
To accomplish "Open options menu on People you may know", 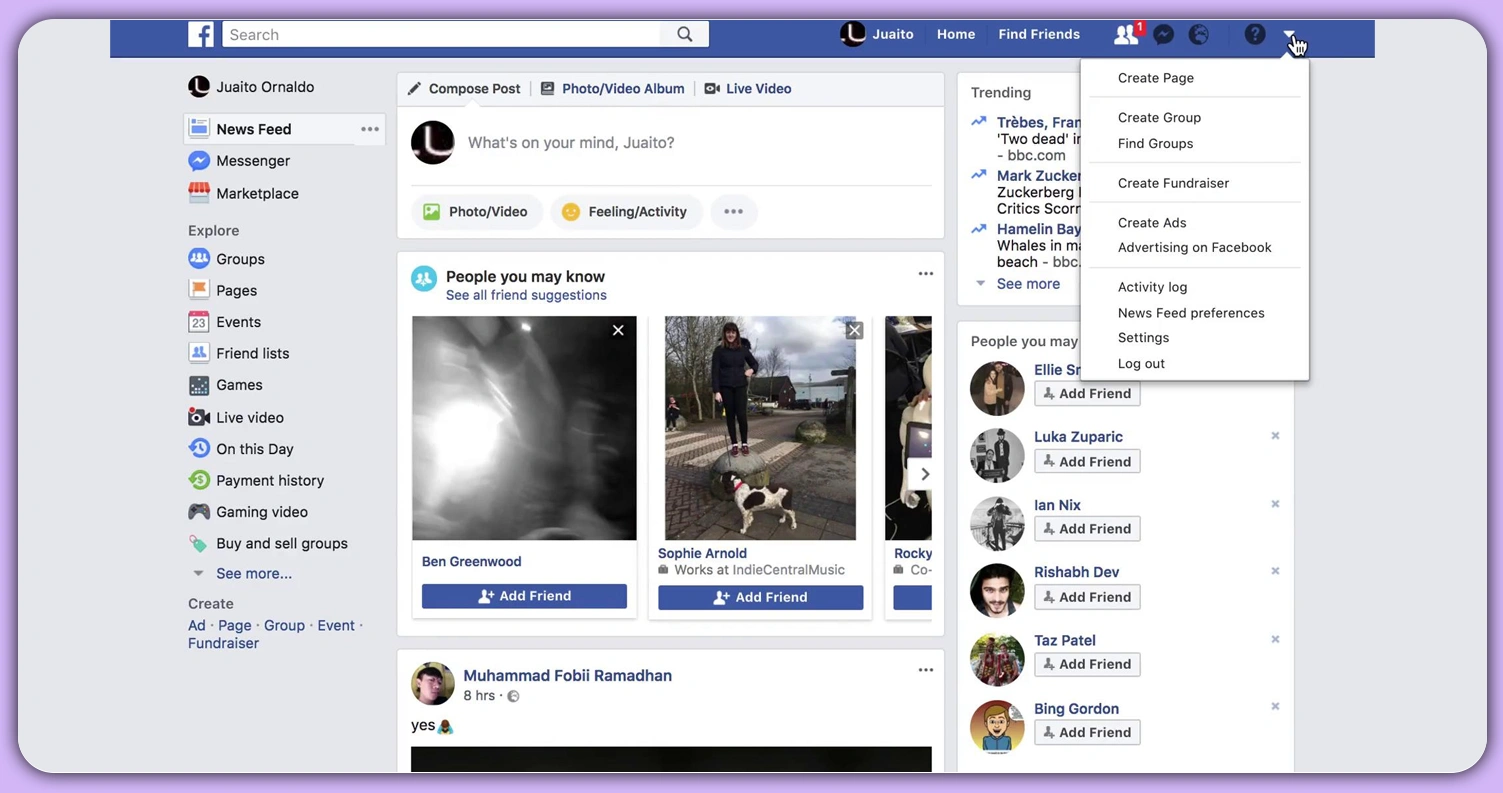I will pos(925,272).
